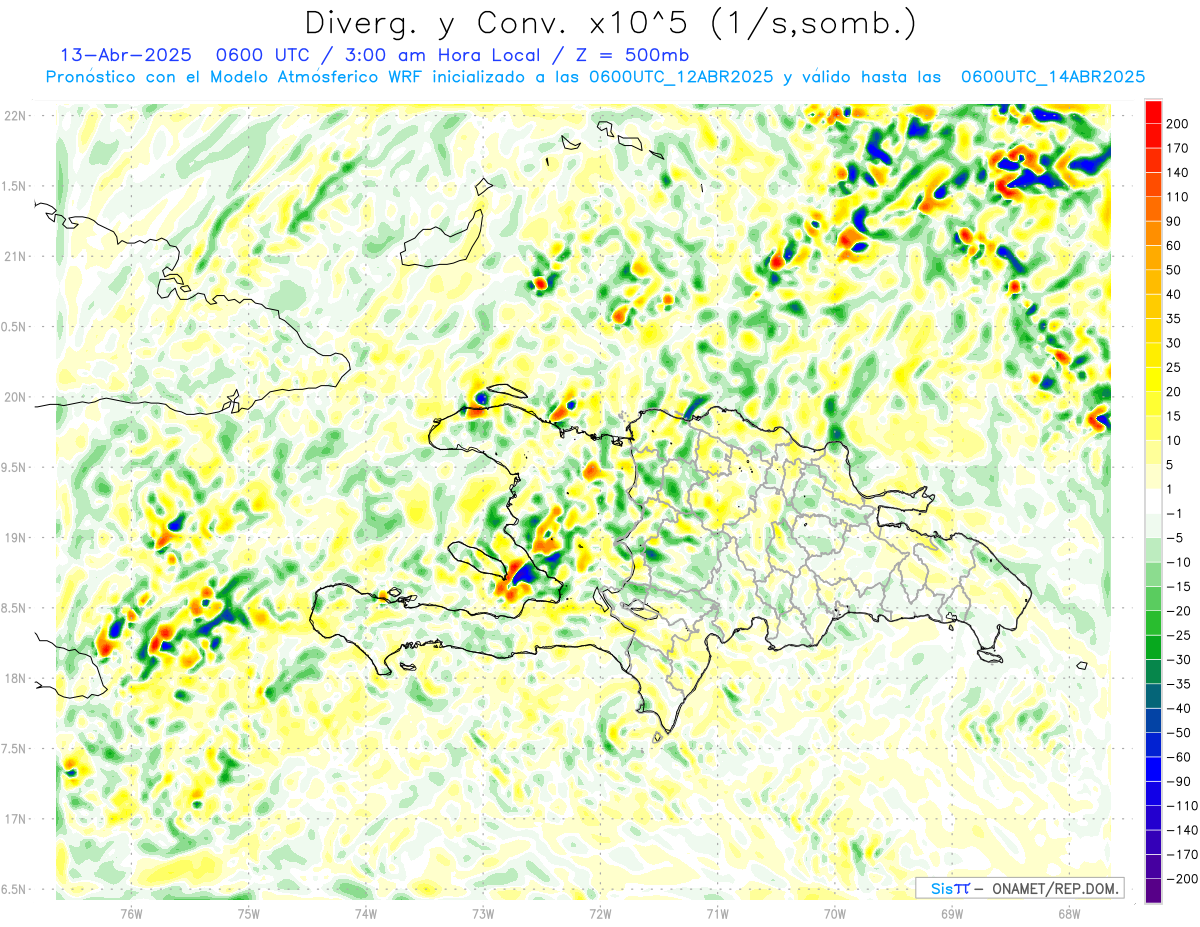
Task: Click the colorbar value '40'
Action: 1174,294
